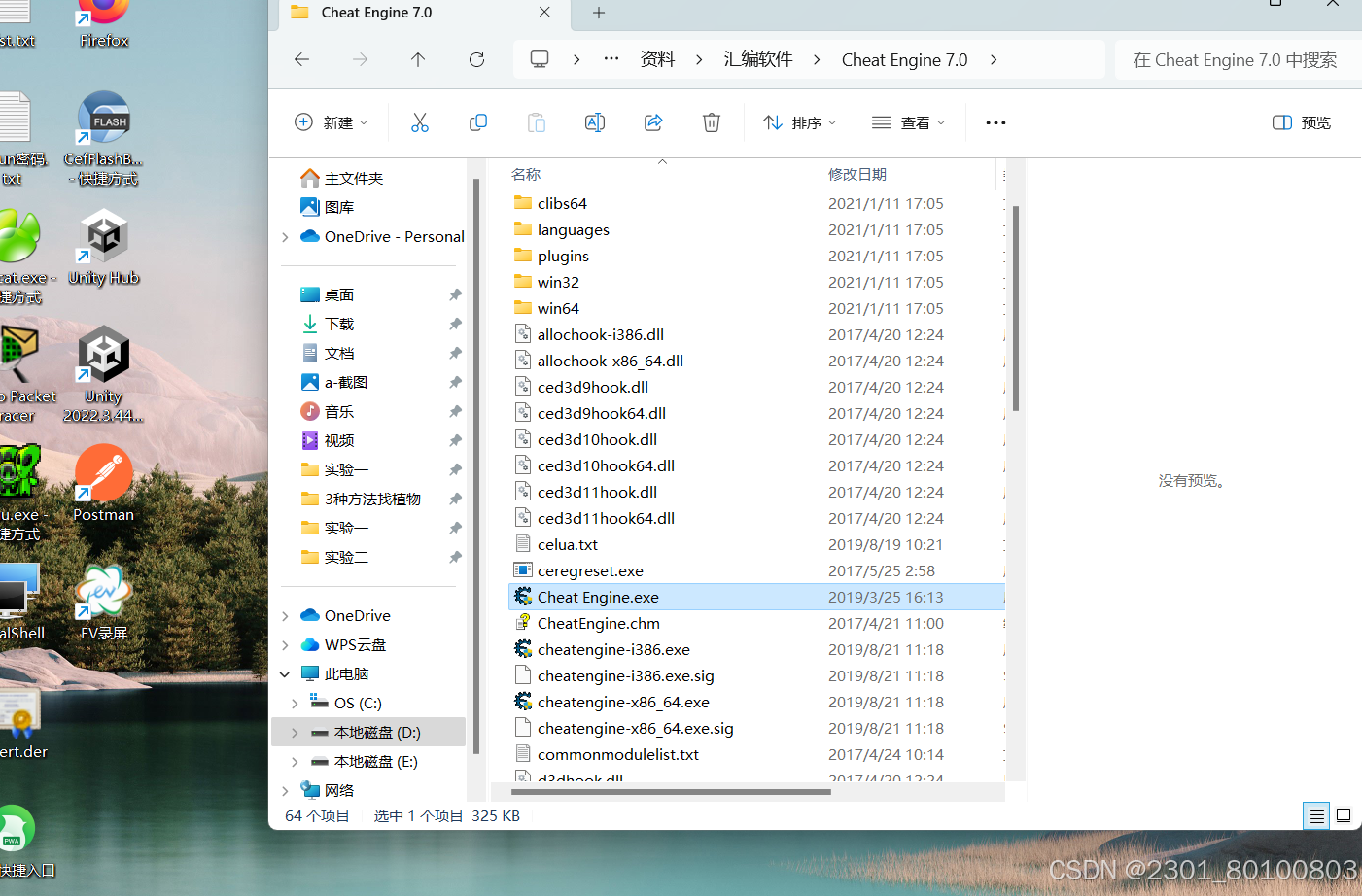Click 资料 in address breadcrumb
Image resolution: width=1362 pixels, height=896 pixels.
tap(657, 59)
